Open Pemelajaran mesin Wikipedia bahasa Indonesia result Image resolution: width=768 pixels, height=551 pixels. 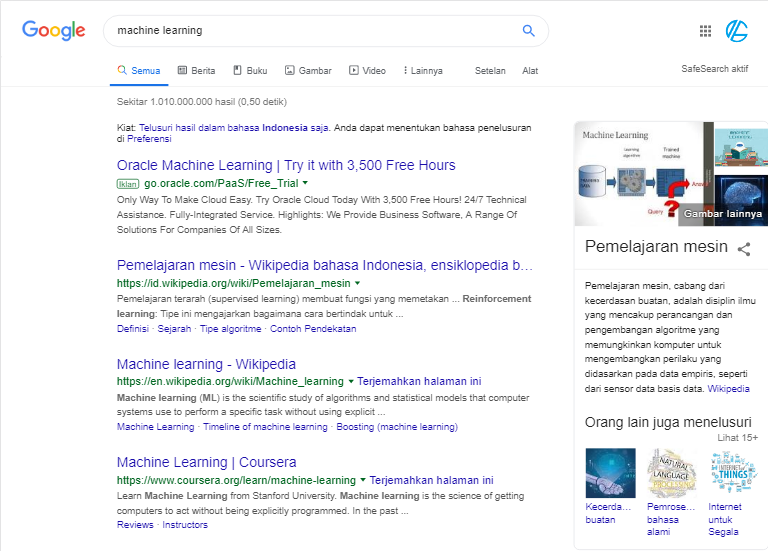[325, 265]
